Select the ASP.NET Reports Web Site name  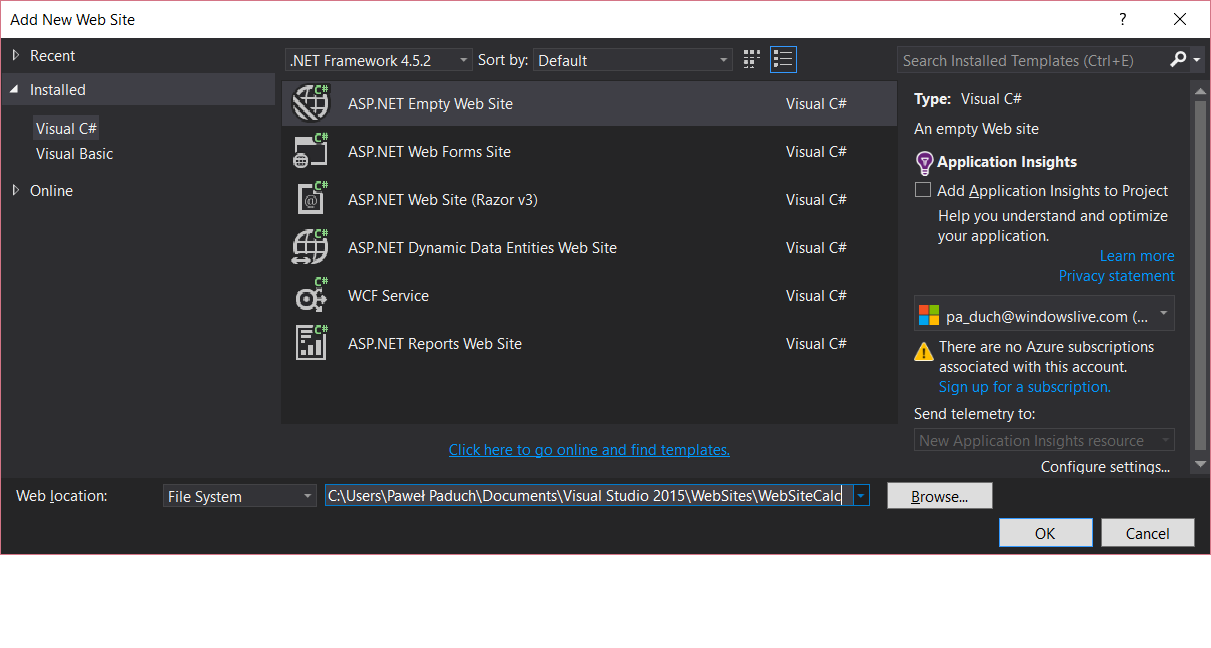435,344
